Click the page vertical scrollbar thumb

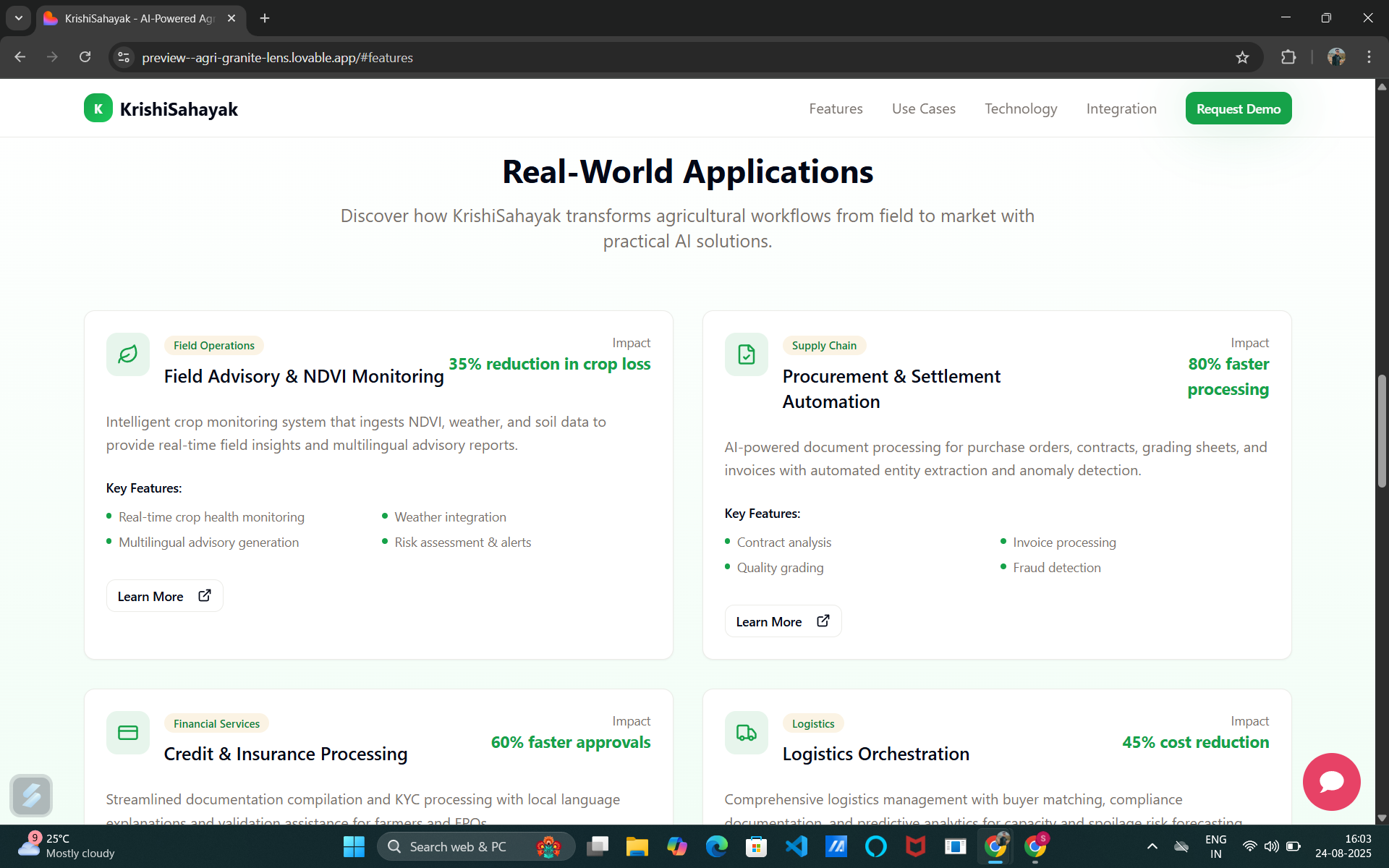coord(1381,430)
